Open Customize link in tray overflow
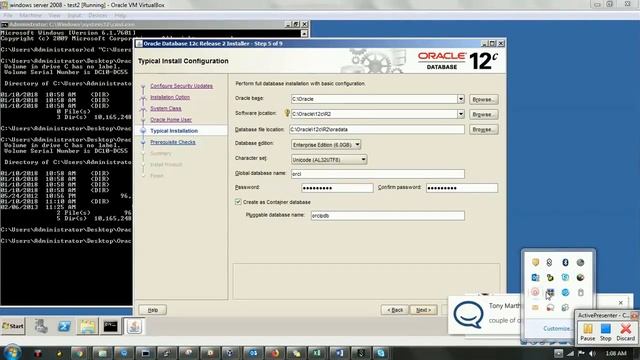 point(556,328)
